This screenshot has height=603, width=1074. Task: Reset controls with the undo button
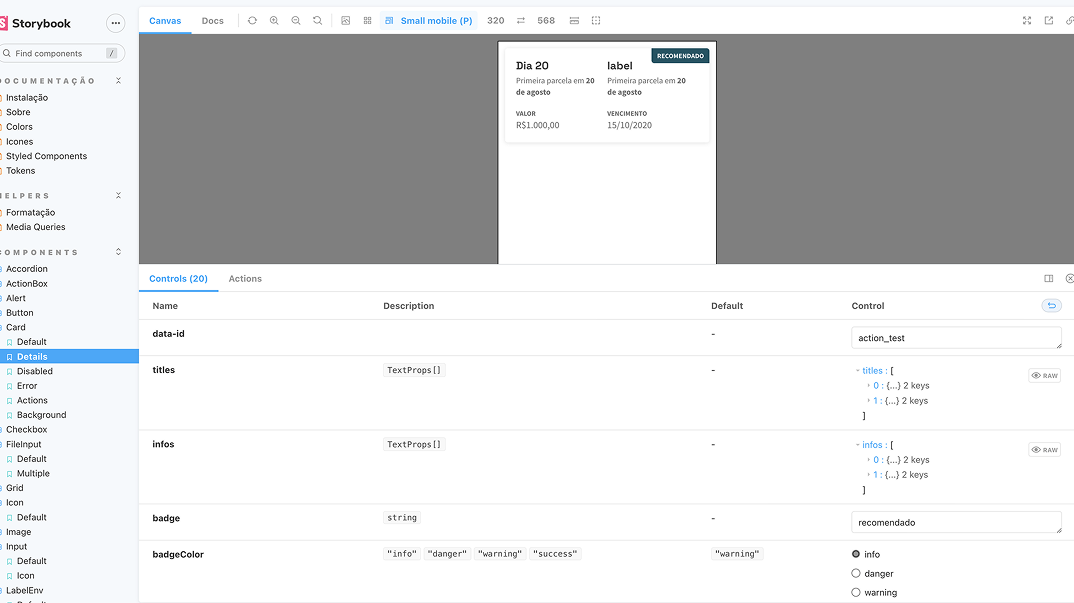point(1051,306)
